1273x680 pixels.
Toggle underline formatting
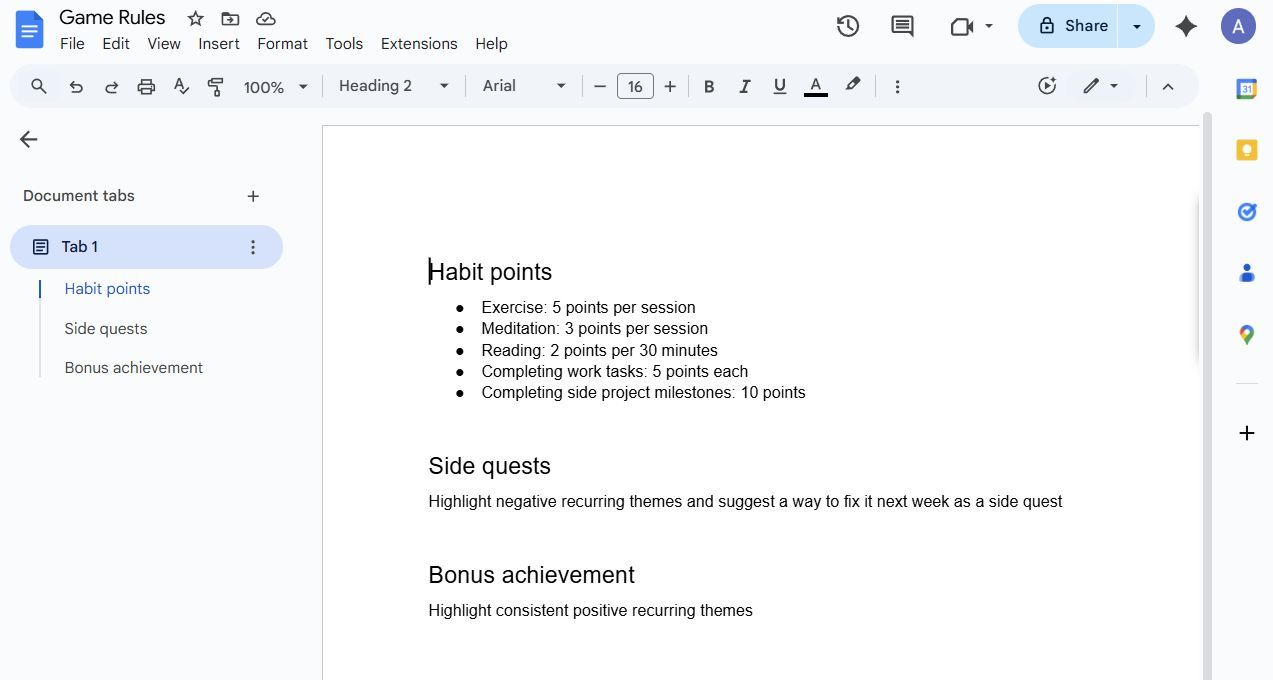(779, 87)
